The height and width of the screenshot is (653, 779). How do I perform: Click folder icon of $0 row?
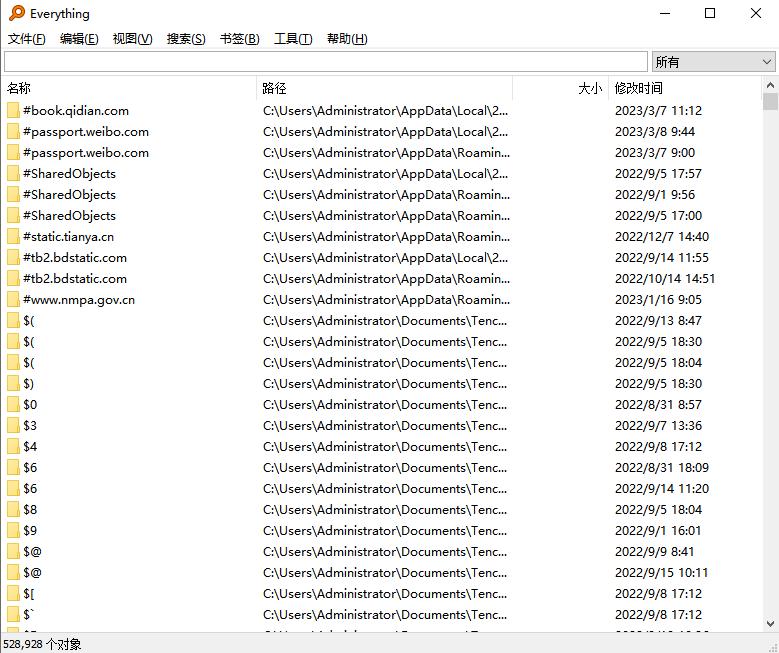click(13, 405)
